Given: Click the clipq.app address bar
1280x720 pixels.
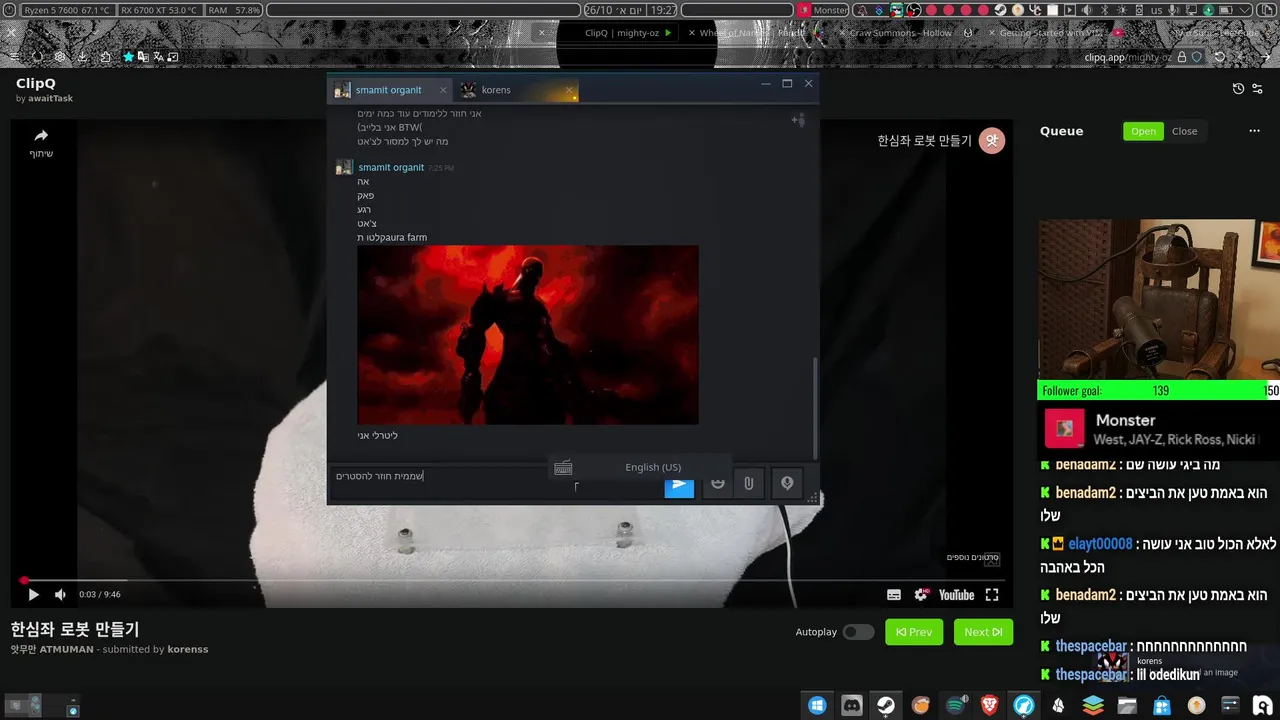Looking at the screenshot, I should tap(1128, 58).
